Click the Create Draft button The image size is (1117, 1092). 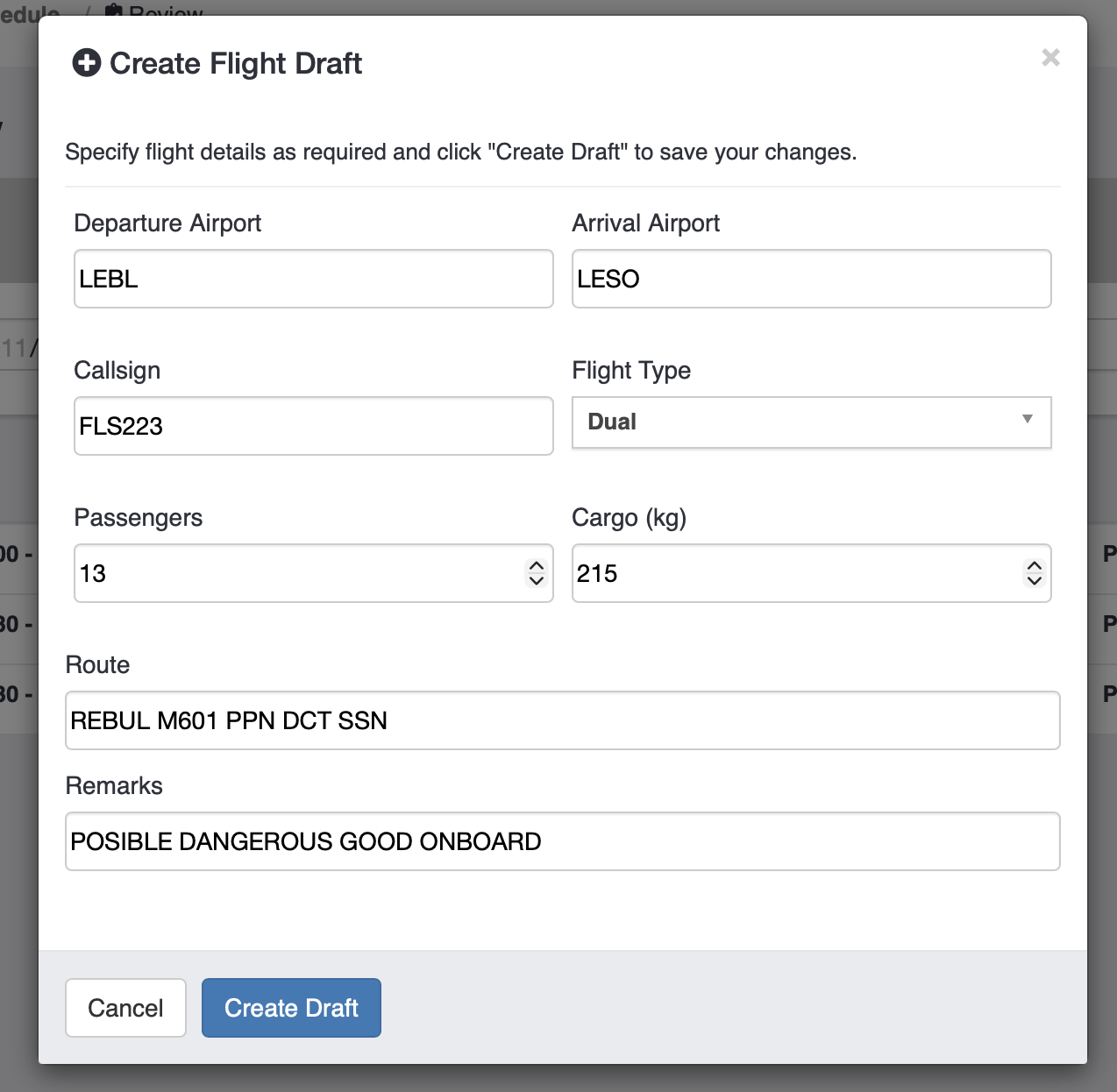[291, 1008]
